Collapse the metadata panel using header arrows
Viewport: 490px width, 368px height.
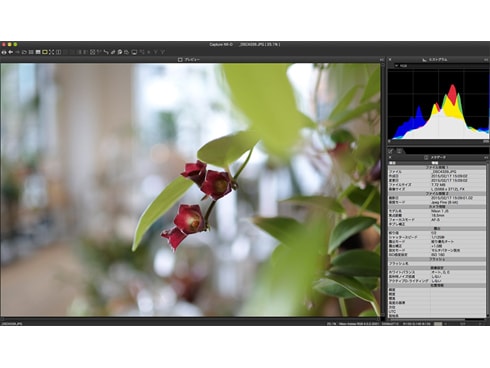486,157
